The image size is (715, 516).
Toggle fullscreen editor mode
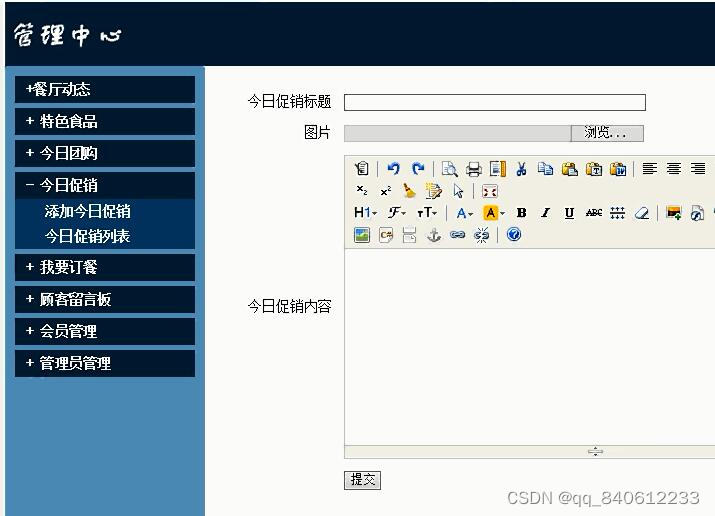(489, 191)
